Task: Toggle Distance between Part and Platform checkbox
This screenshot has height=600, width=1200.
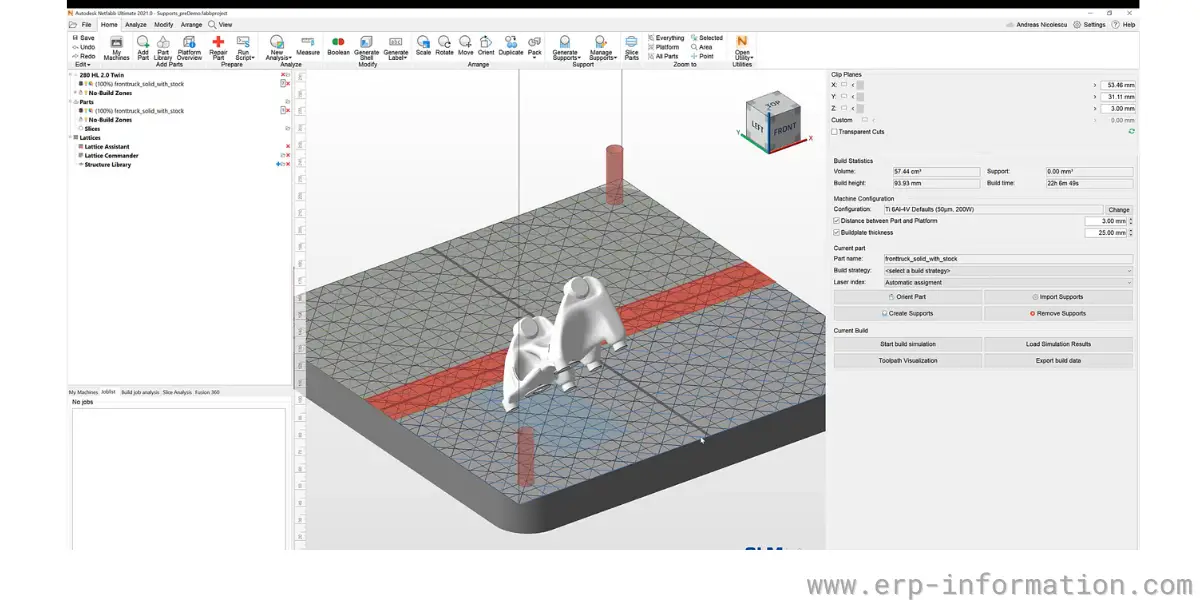Action: click(836, 221)
